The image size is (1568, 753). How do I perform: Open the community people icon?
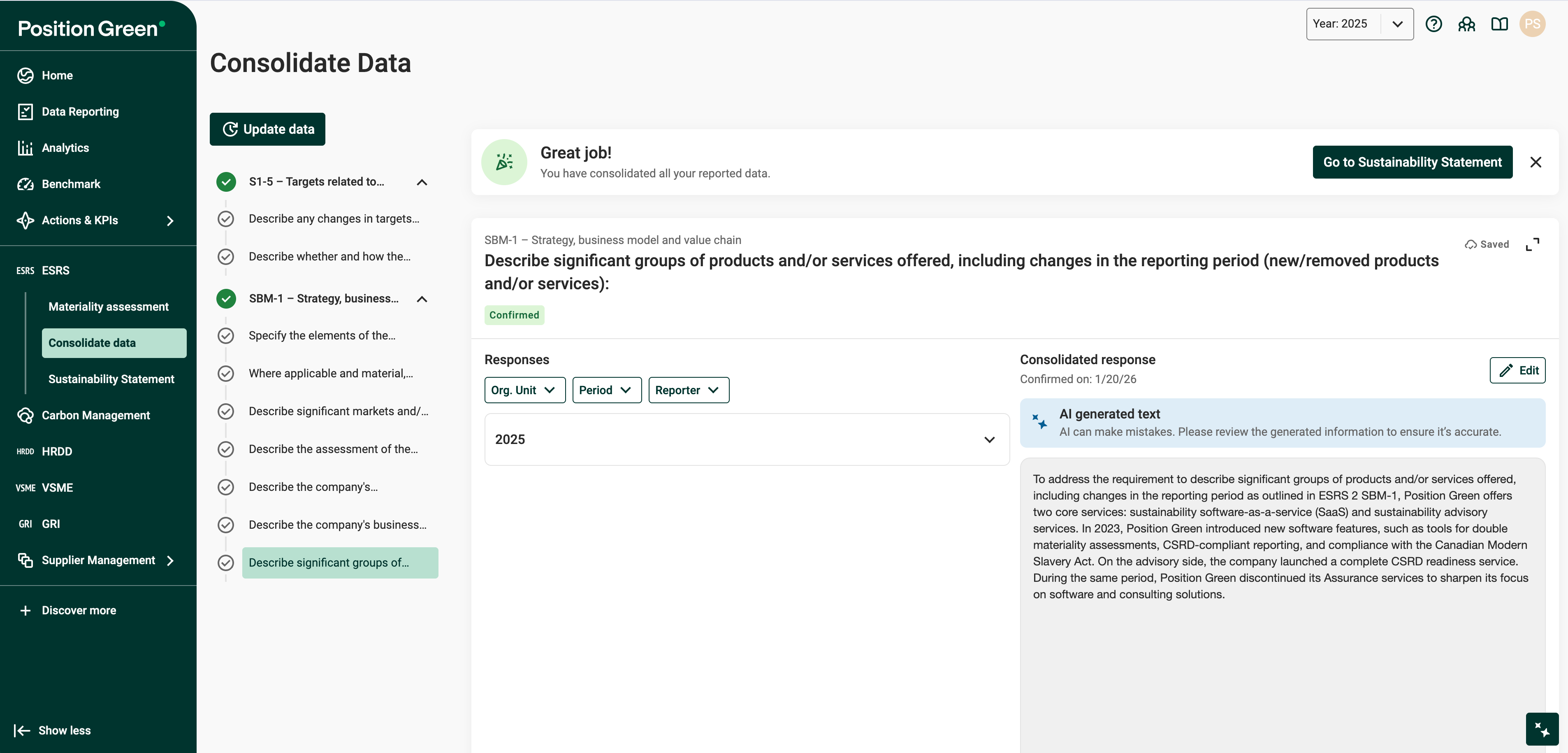click(x=1466, y=24)
